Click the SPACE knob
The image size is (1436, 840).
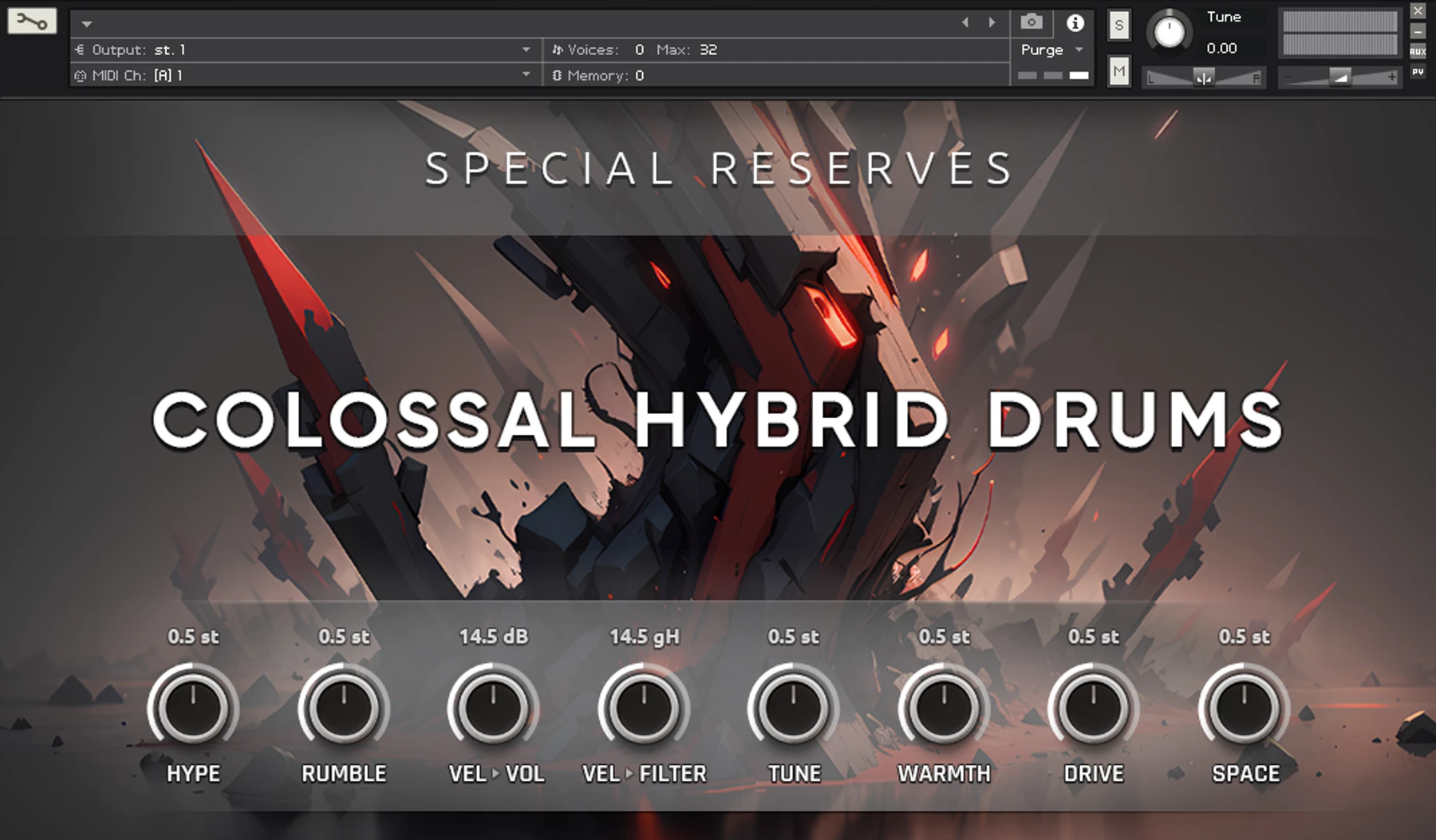click(x=1244, y=708)
